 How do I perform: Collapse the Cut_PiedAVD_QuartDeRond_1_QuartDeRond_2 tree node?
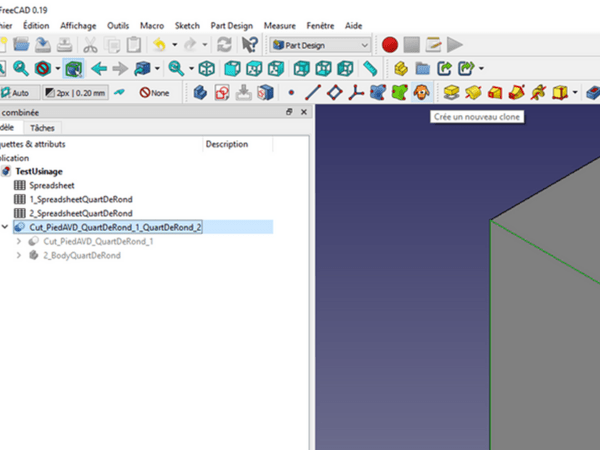coord(8,228)
